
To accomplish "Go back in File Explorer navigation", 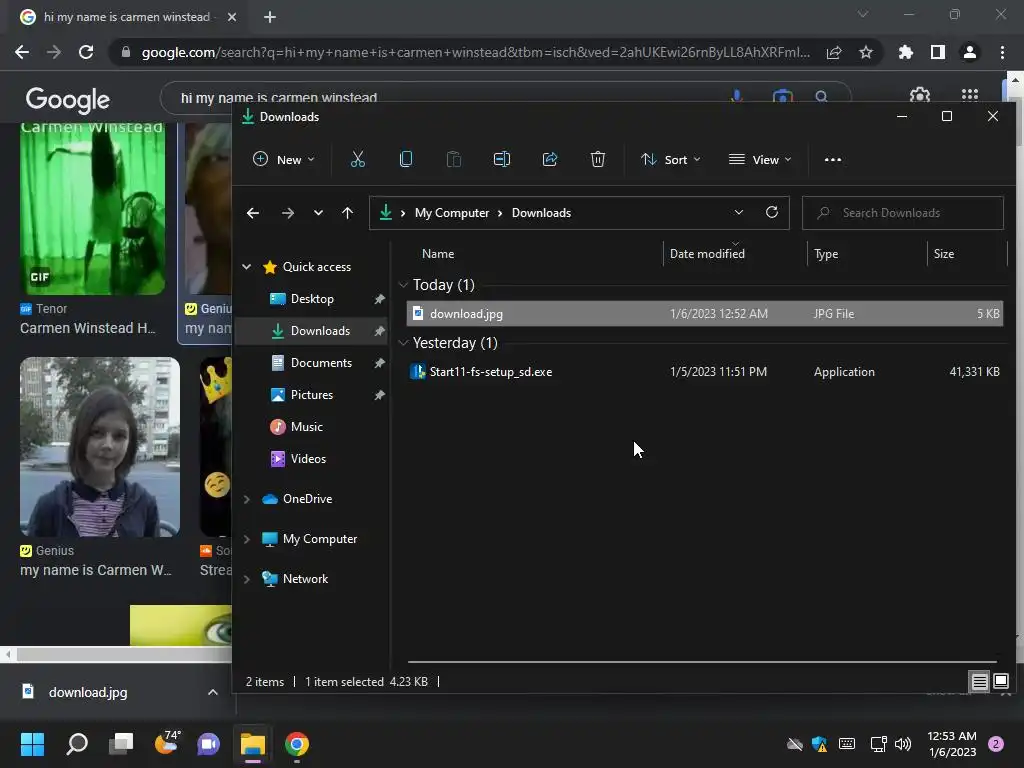I will click(x=253, y=213).
